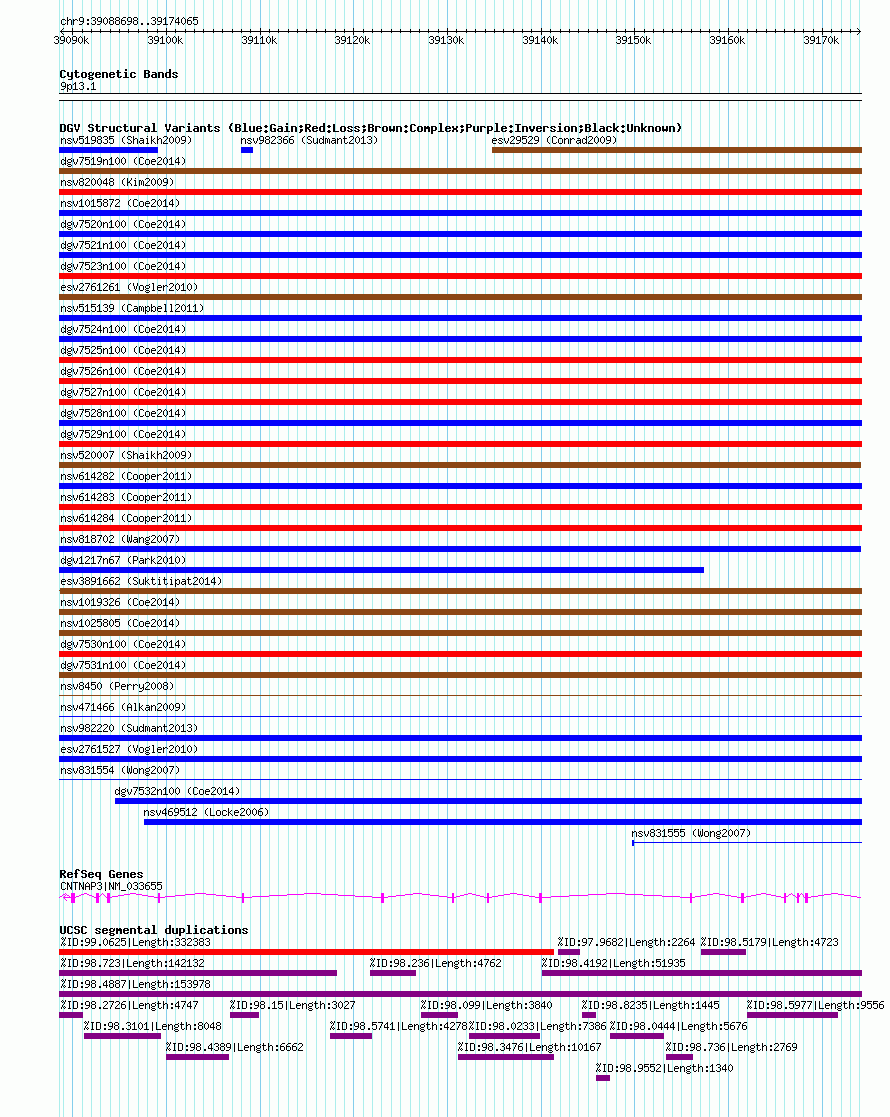Click %ID:98.3476|Length:10167 duplication label
The width and height of the screenshot is (890, 1117).
[530, 1048]
